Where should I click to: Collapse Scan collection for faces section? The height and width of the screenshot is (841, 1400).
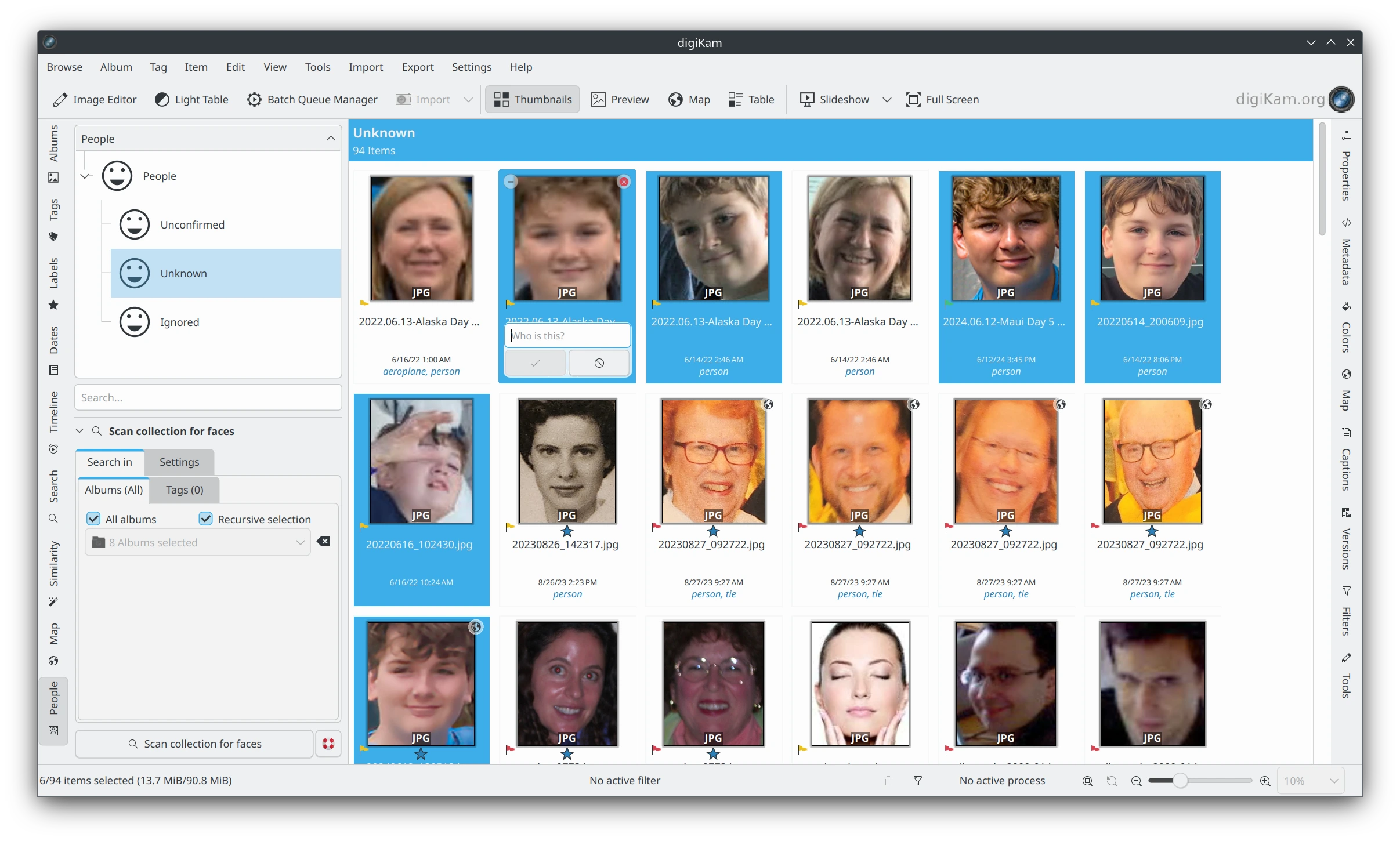(80, 431)
